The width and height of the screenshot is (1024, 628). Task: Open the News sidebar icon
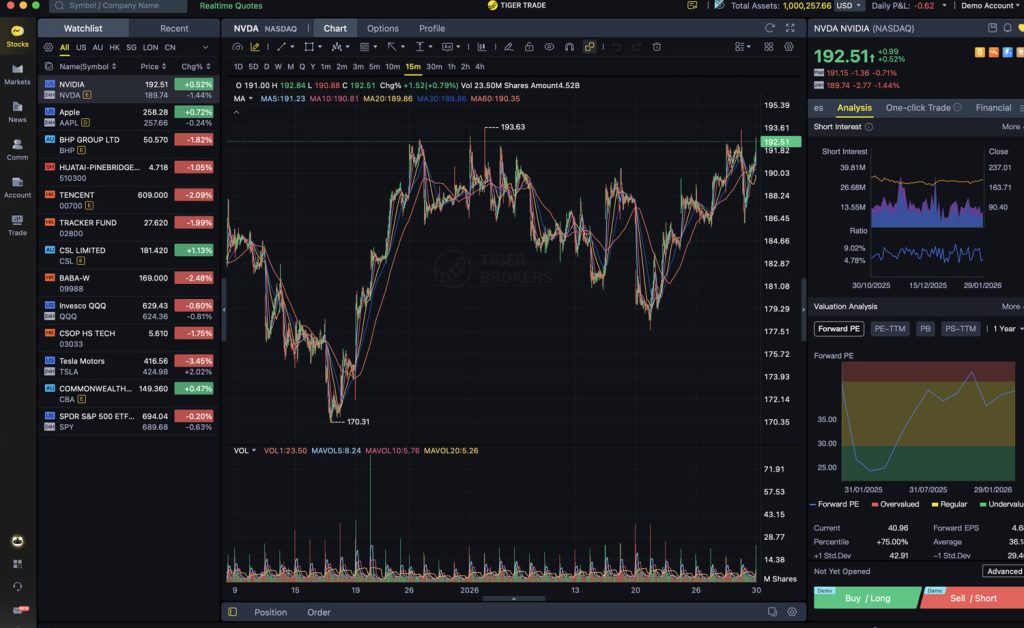[x=17, y=111]
